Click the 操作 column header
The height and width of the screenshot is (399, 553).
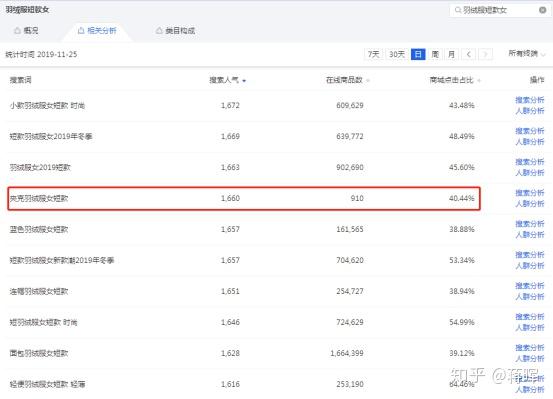pyautogui.click(x=537, y=80)
